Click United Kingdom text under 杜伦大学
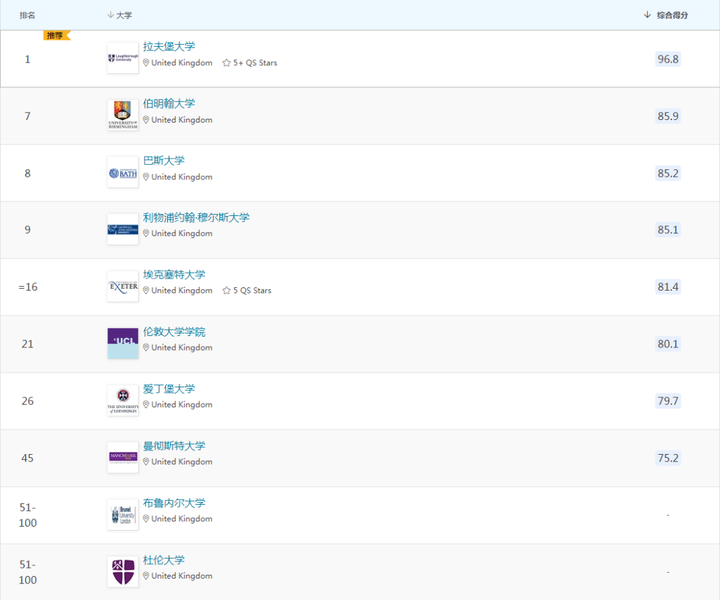Viewport: 720px width, 600px height. (182, 576)
